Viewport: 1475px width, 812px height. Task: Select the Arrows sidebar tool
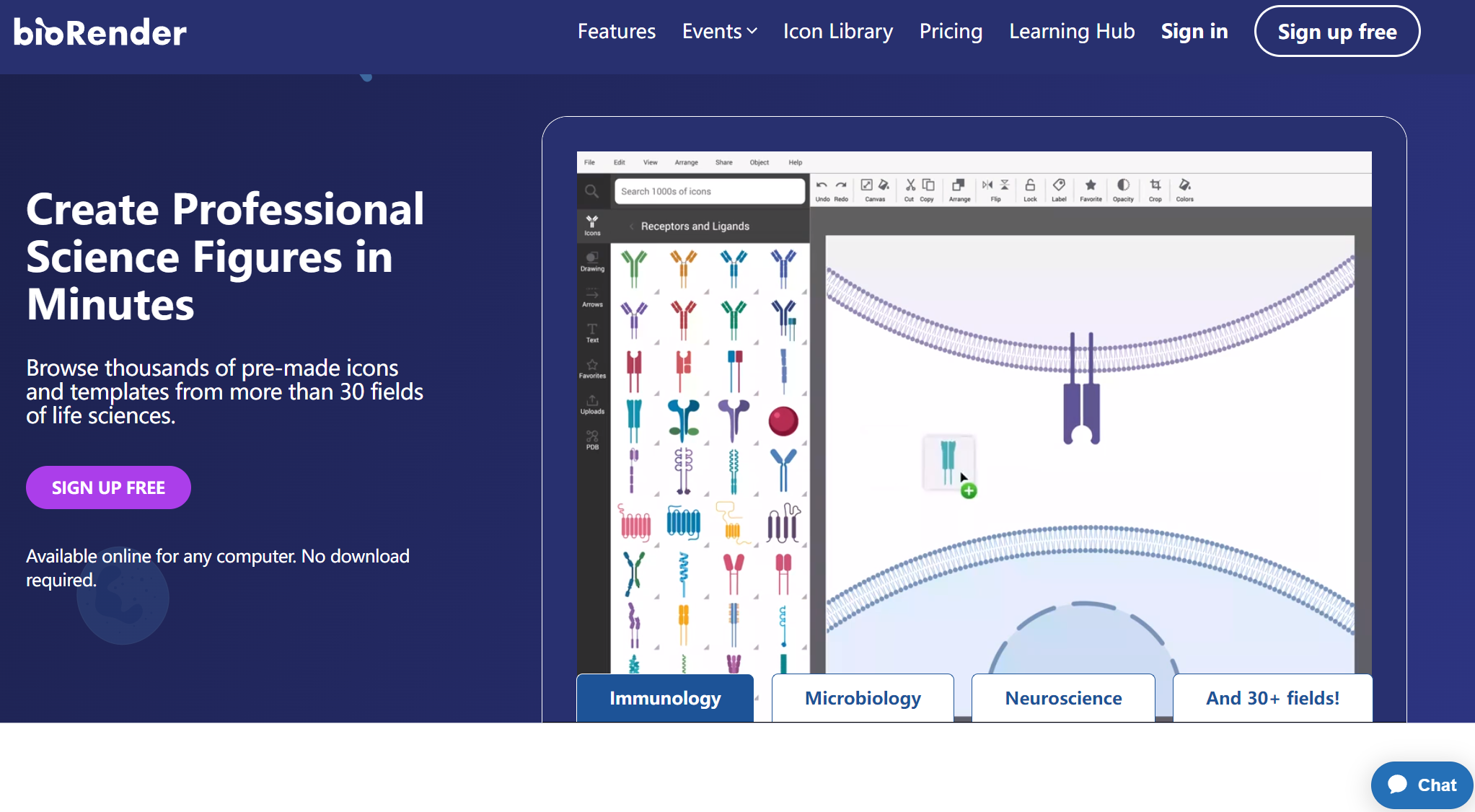(x=592, y=297)
